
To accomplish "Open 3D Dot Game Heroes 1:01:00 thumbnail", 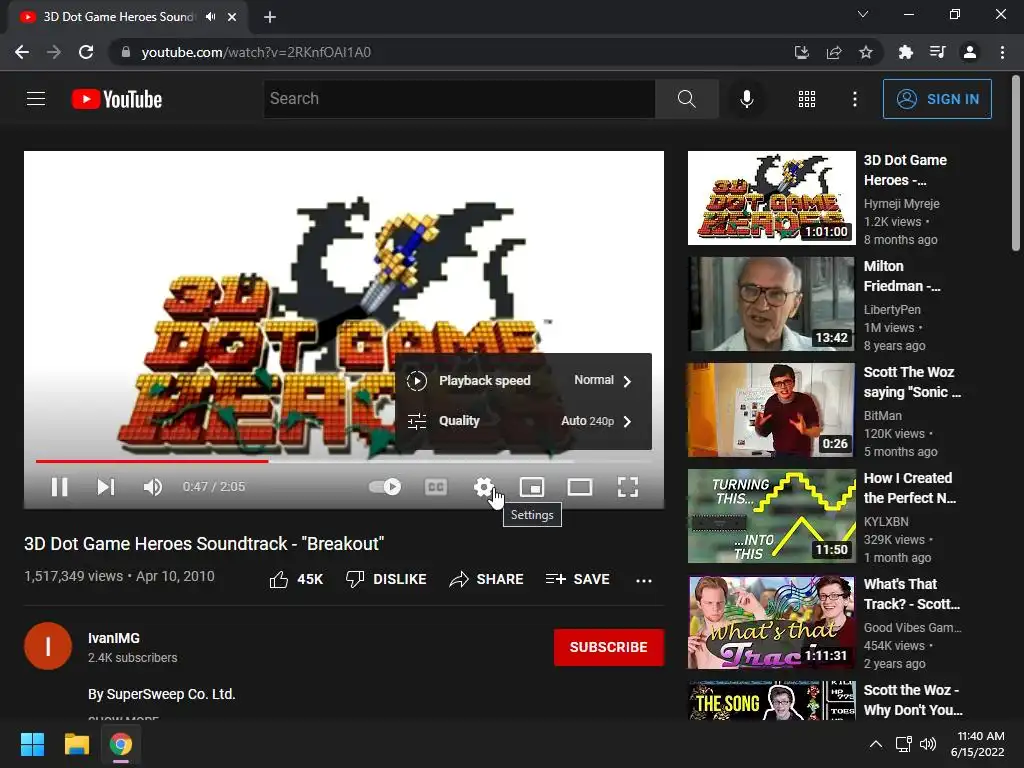I will 771,198.
